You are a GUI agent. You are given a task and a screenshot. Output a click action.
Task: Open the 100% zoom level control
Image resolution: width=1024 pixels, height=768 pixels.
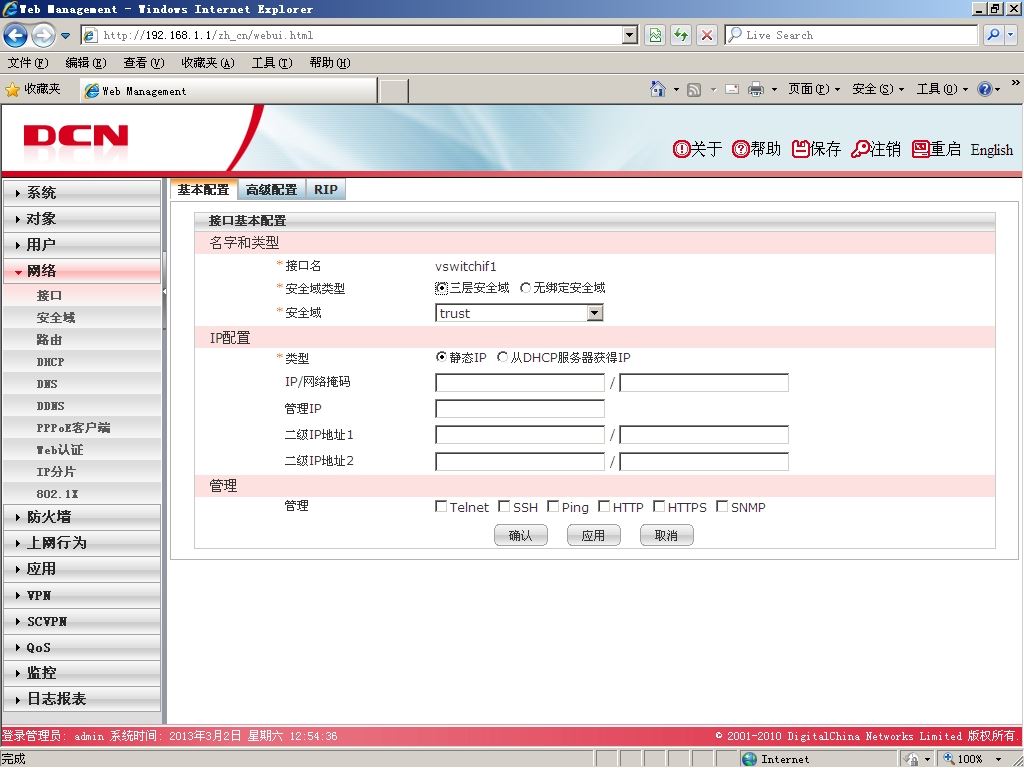972,759
